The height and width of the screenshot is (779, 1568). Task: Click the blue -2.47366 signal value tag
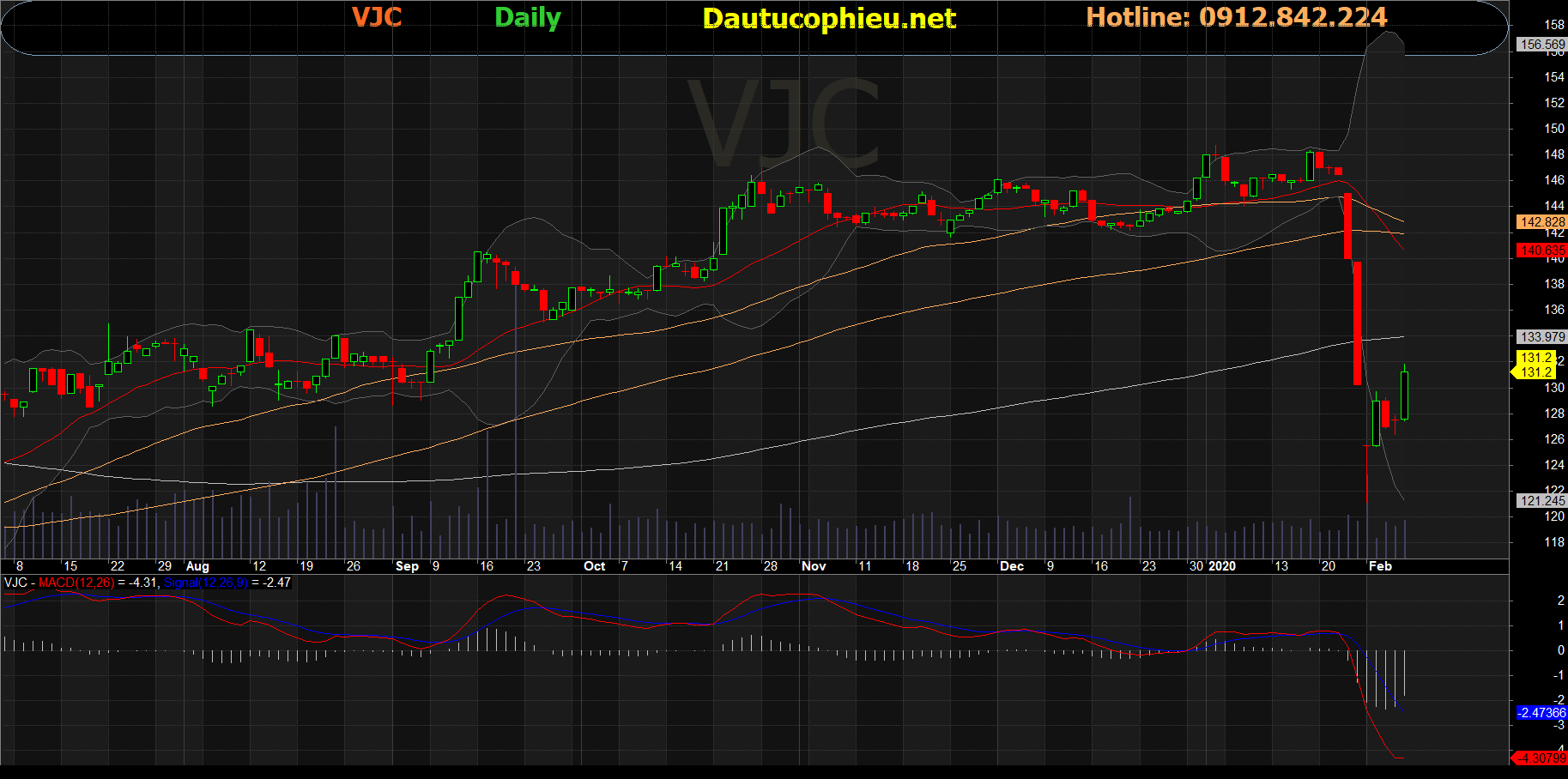pos(1541,713)
